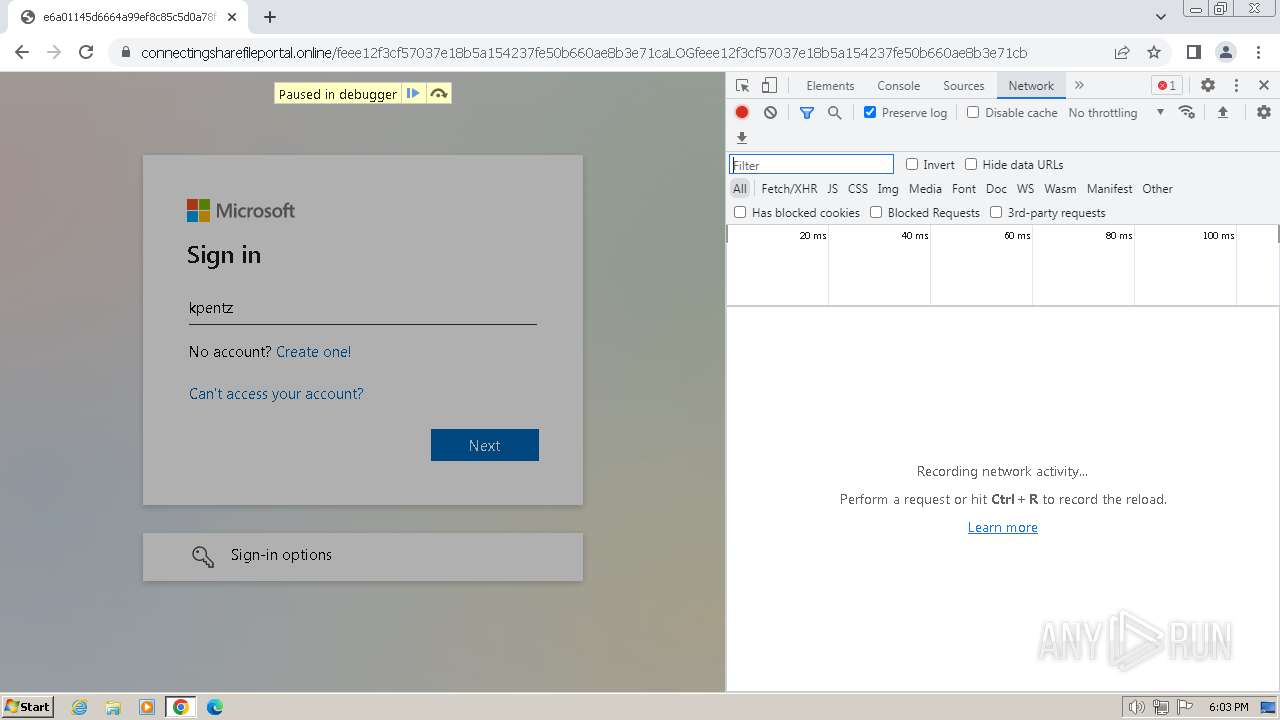This screenshot has width=1280, height=720.
Task: Reload the current page
Action: pos(86,52)
